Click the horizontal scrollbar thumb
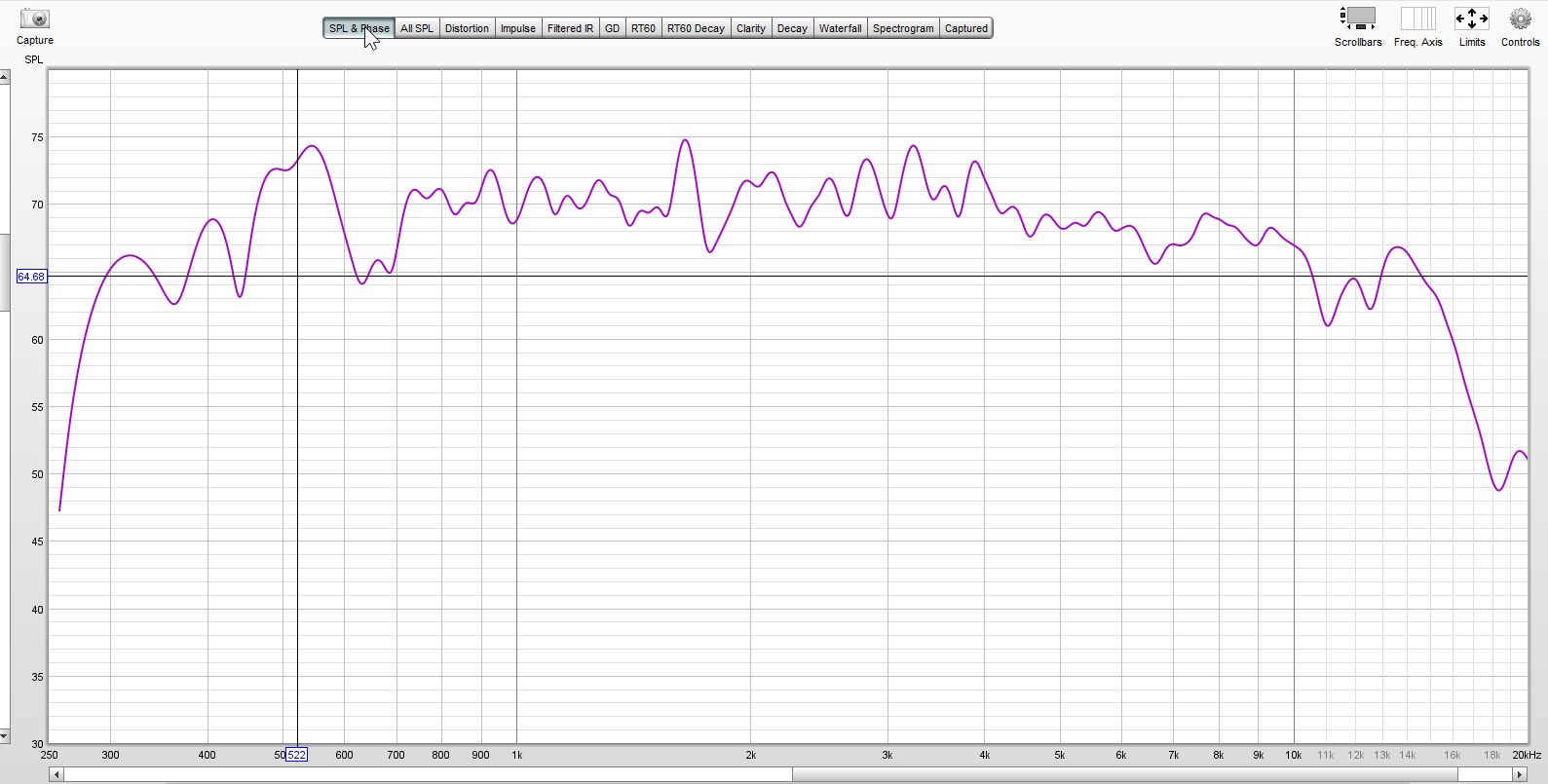 click(1125, 774)
